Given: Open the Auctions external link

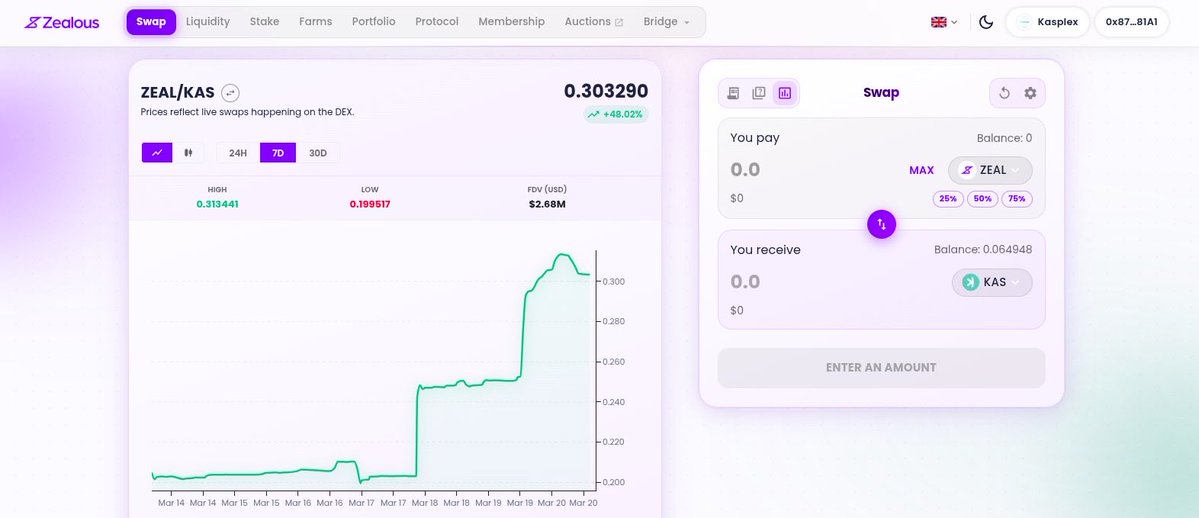Looking at the screenshot, I should [x=594, y=21].
